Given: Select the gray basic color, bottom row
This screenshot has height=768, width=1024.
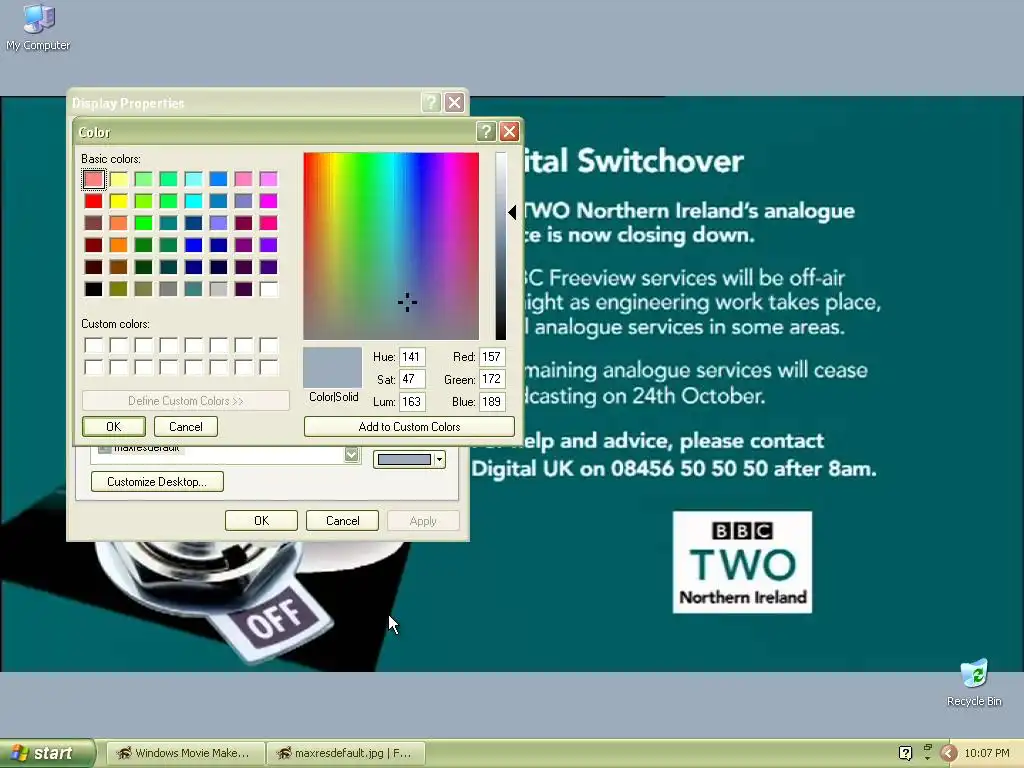Looking at the screenshot, I should 168,289.
